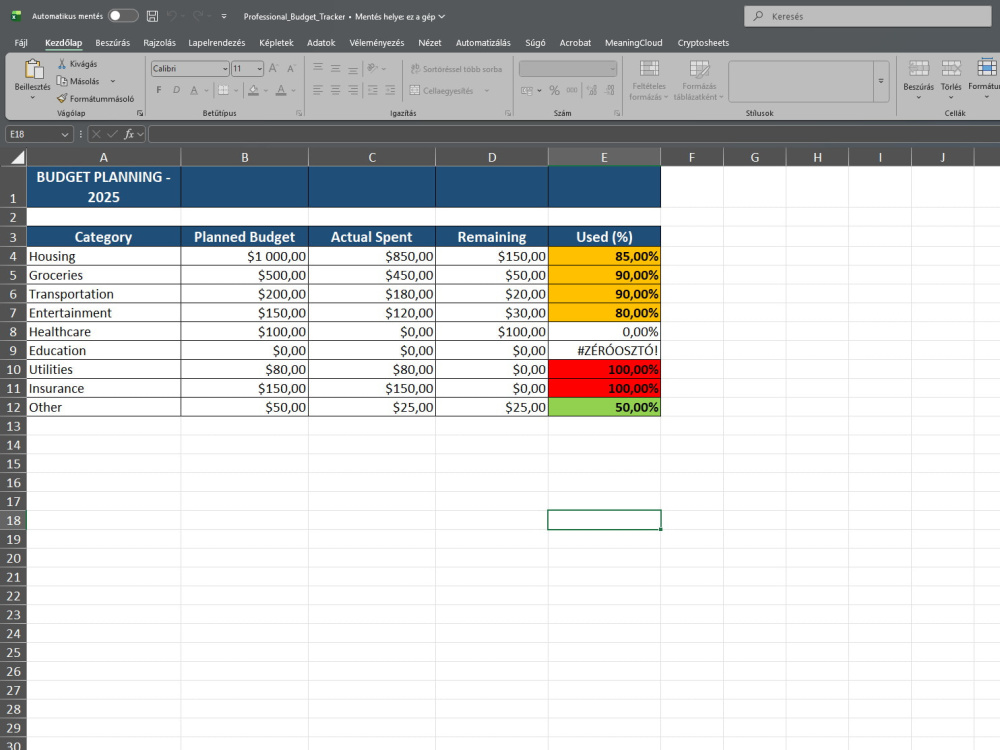The image size is (1000, 750).
Task: Click the Törlés delete cells button
Action: pyautogui.click(x=951, y=79)
